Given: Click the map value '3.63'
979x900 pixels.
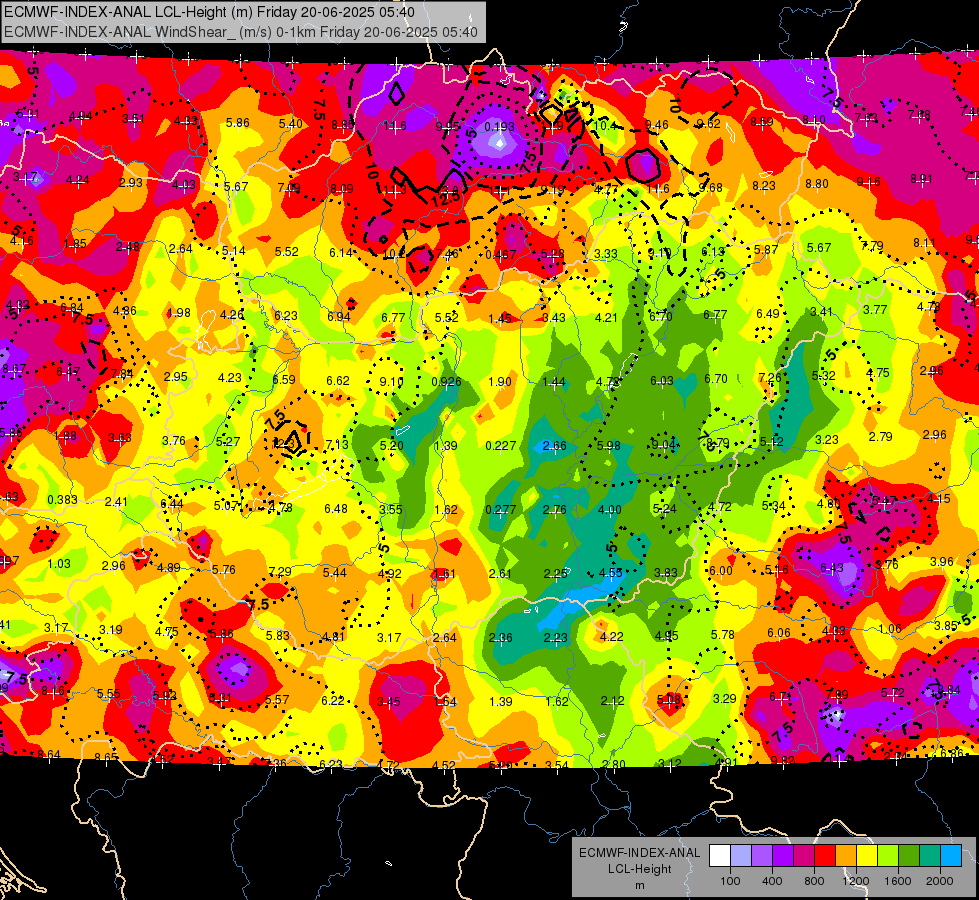Looking at the screenshot, I should click(120, 437).
